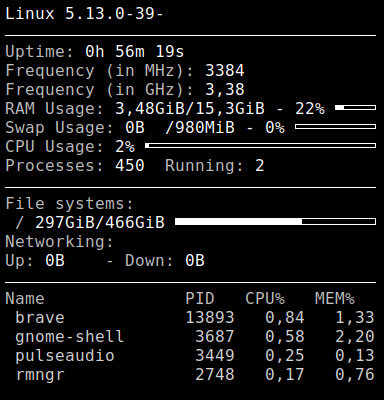Click the Swap usage progress bar
The width and height of the screenshot is (384, 400).
335,127
